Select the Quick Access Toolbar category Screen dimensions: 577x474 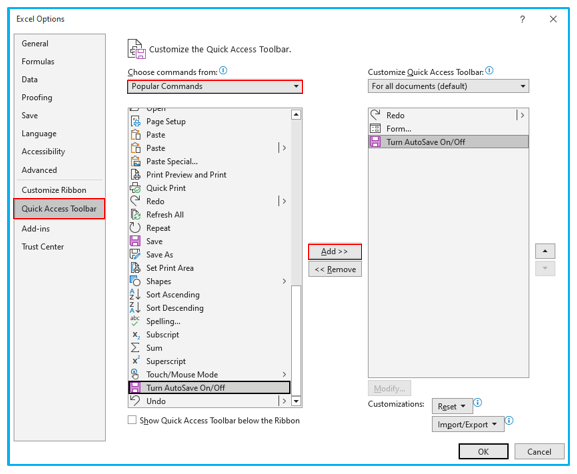click(x=59, y=209)
